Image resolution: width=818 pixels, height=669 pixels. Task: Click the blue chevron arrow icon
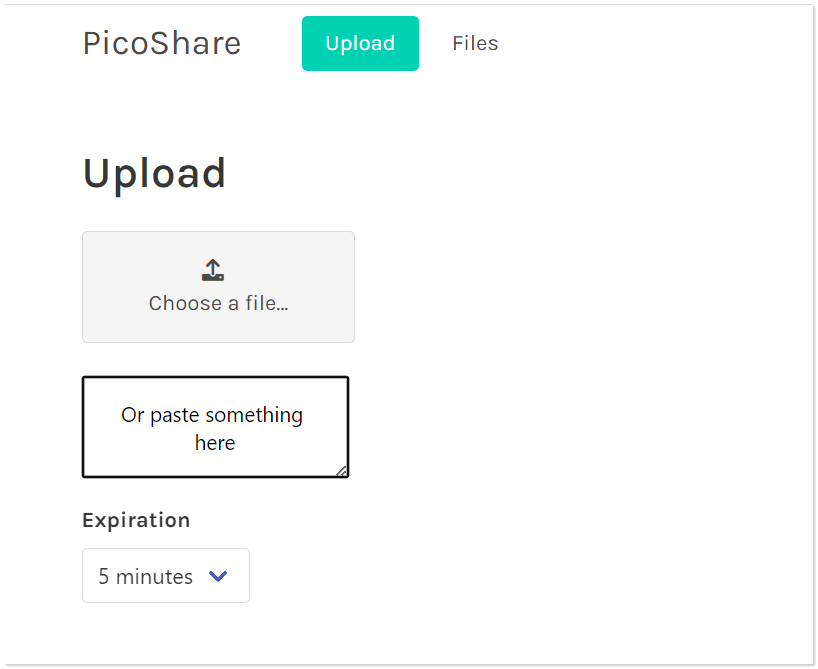218,576
